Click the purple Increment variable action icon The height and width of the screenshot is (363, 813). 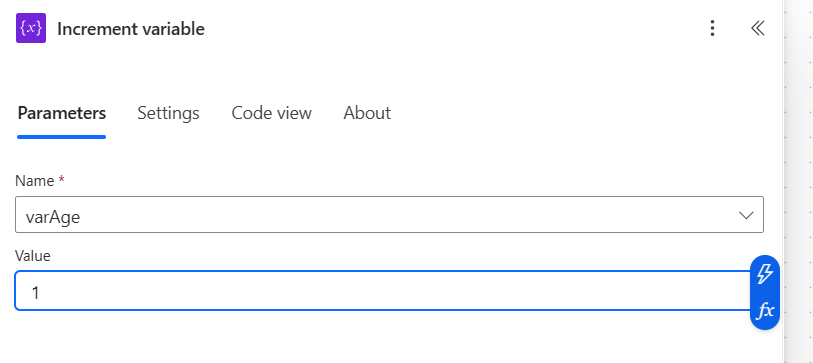click(x=31, y=28)
